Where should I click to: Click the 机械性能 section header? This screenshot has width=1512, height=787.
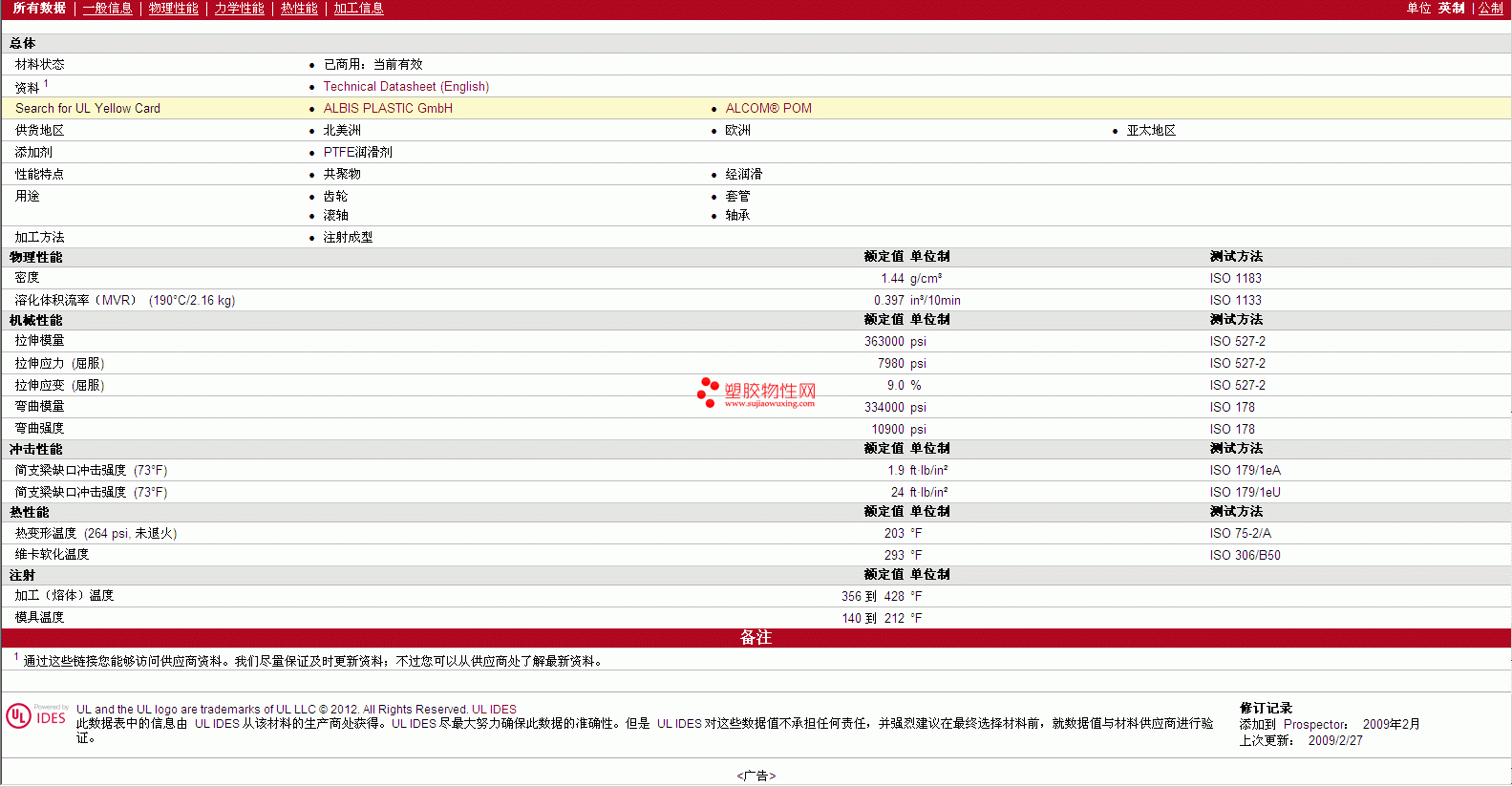pyautogui.click(x=36, y=320)
